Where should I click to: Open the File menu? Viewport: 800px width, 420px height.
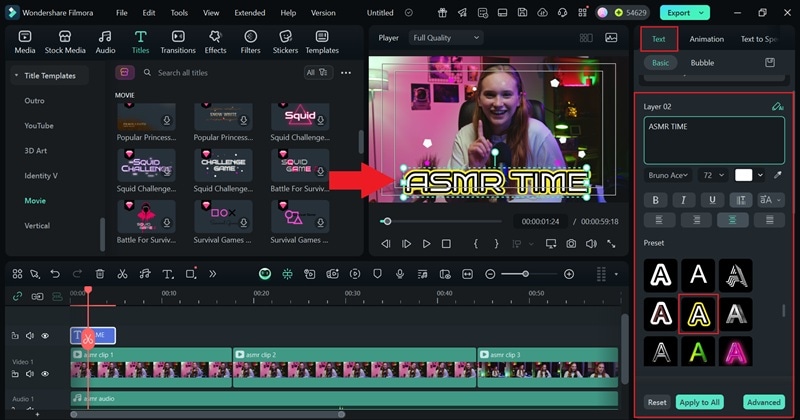pyautogui.click(x=121, y=13)
